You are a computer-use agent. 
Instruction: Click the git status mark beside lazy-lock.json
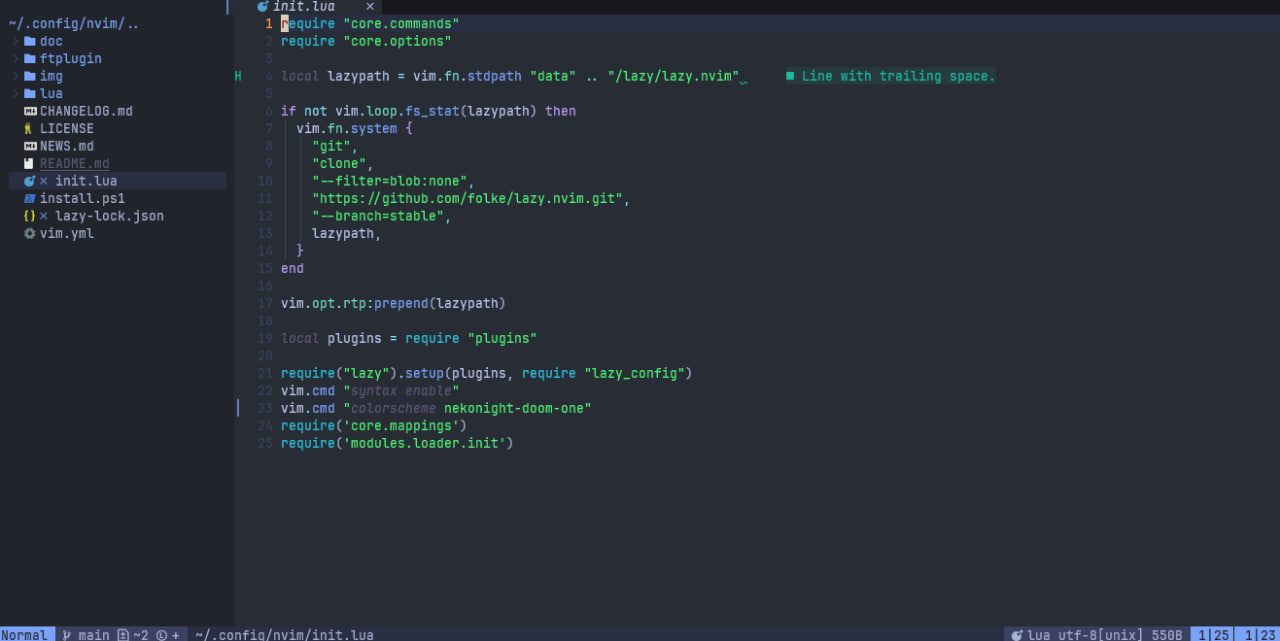(44, 216)
